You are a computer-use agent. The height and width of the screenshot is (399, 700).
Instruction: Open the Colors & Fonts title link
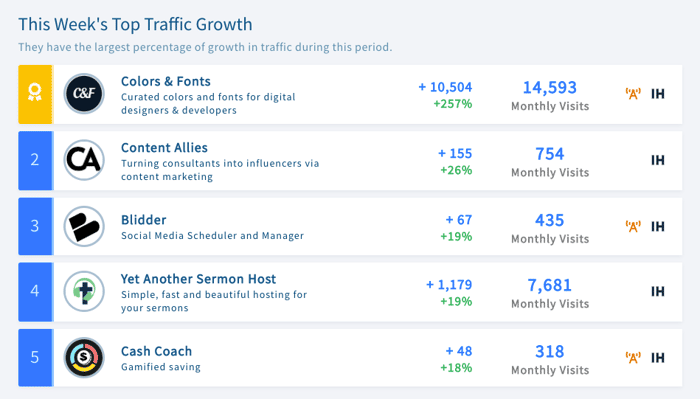click(166, 81)
